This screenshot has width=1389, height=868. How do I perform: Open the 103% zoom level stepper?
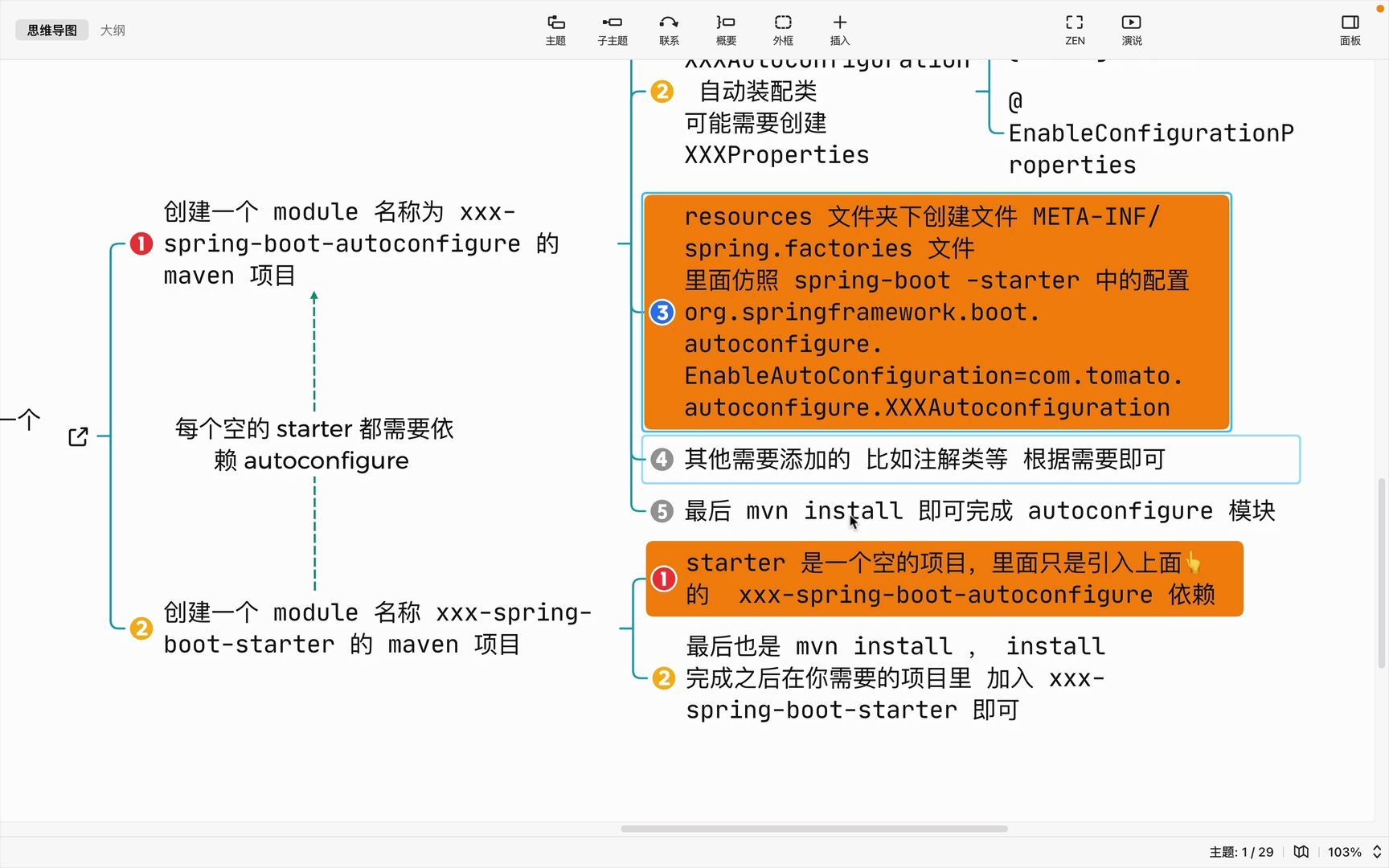(1376, 852)
